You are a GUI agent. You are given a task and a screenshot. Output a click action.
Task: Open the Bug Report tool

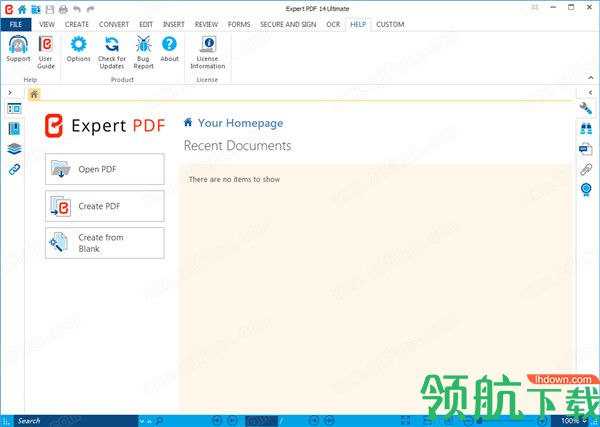(x=143, y=52)
